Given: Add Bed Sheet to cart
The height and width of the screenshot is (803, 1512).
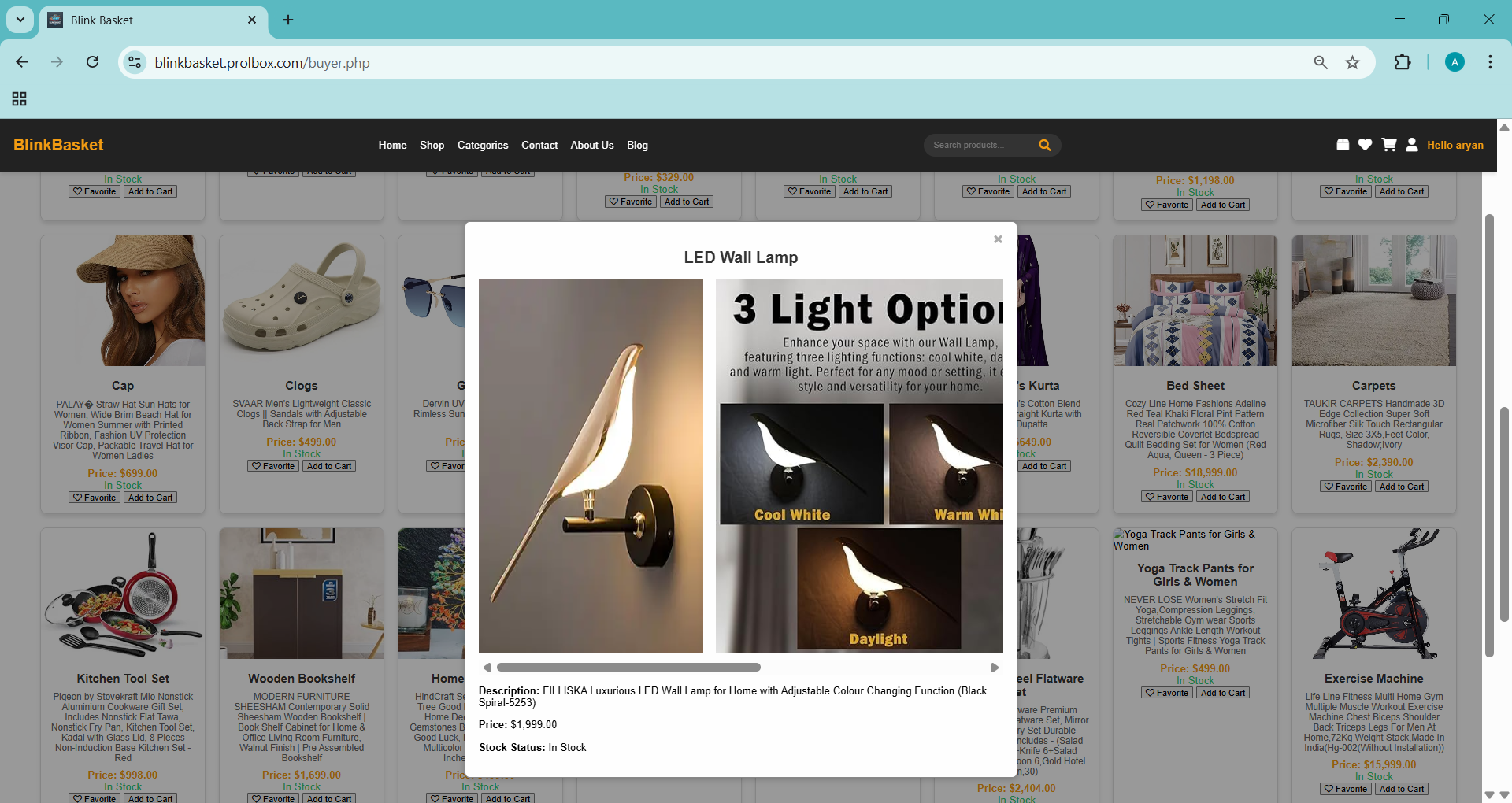Looking at the screenshot, I should [1223, 497].
